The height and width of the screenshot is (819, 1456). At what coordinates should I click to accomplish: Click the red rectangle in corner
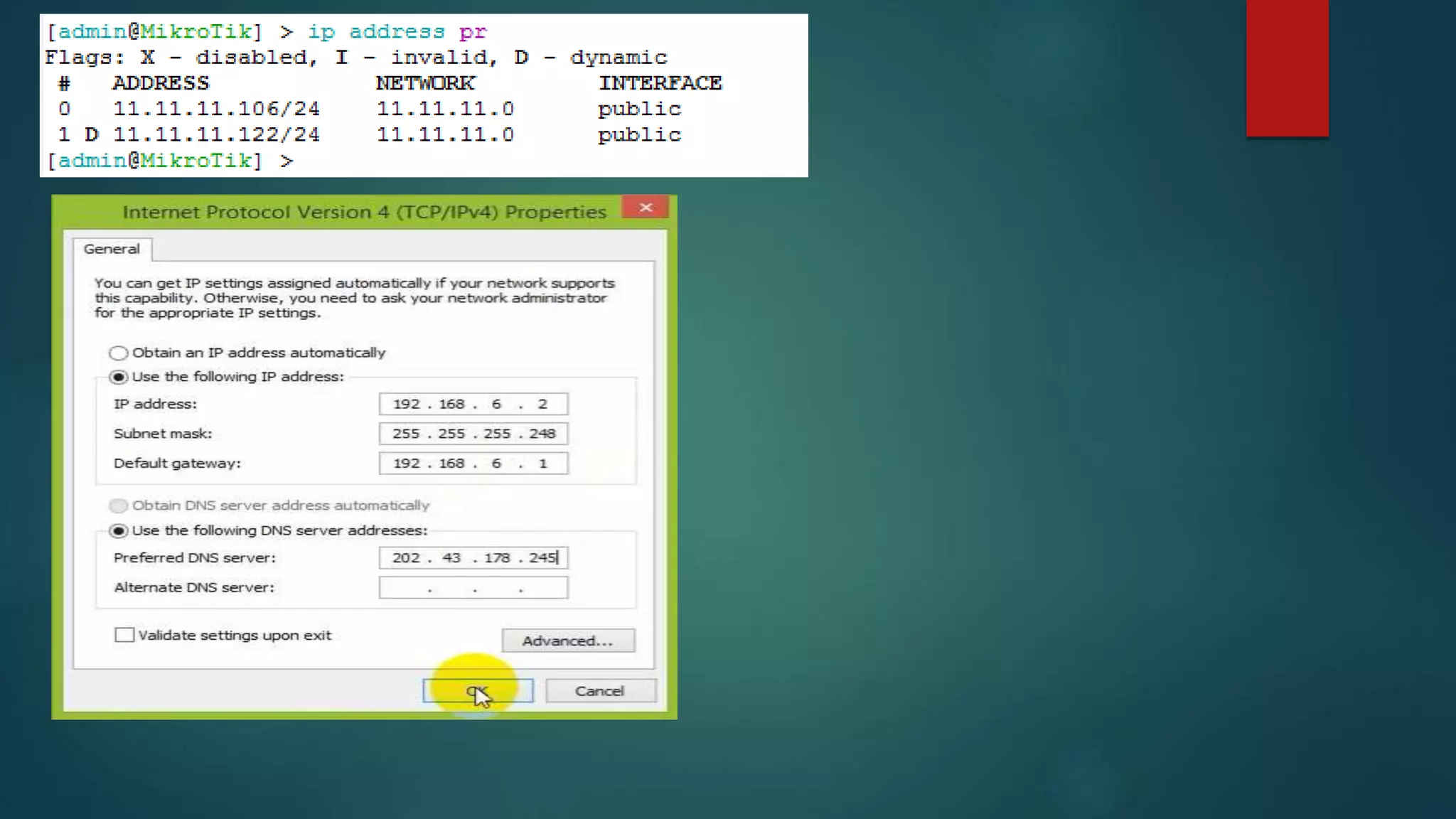[1287, 68]
